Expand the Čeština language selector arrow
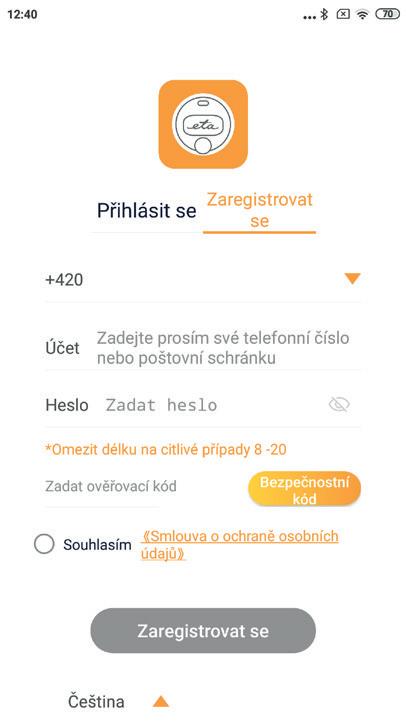Viewport: 406px width, 721px height. (161, 702)
